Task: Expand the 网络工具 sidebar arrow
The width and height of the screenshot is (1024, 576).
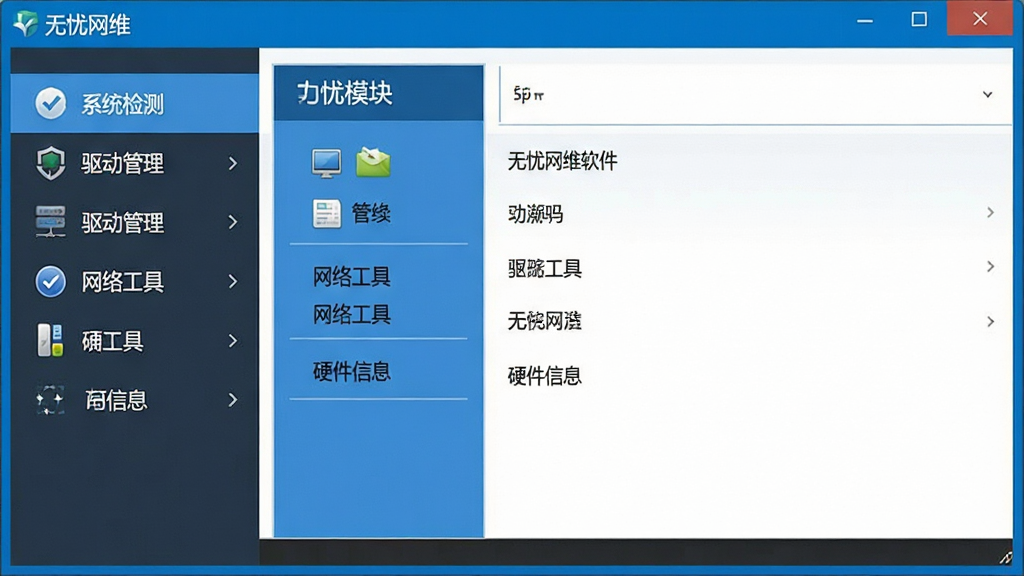Action: [x=233, y=281]
